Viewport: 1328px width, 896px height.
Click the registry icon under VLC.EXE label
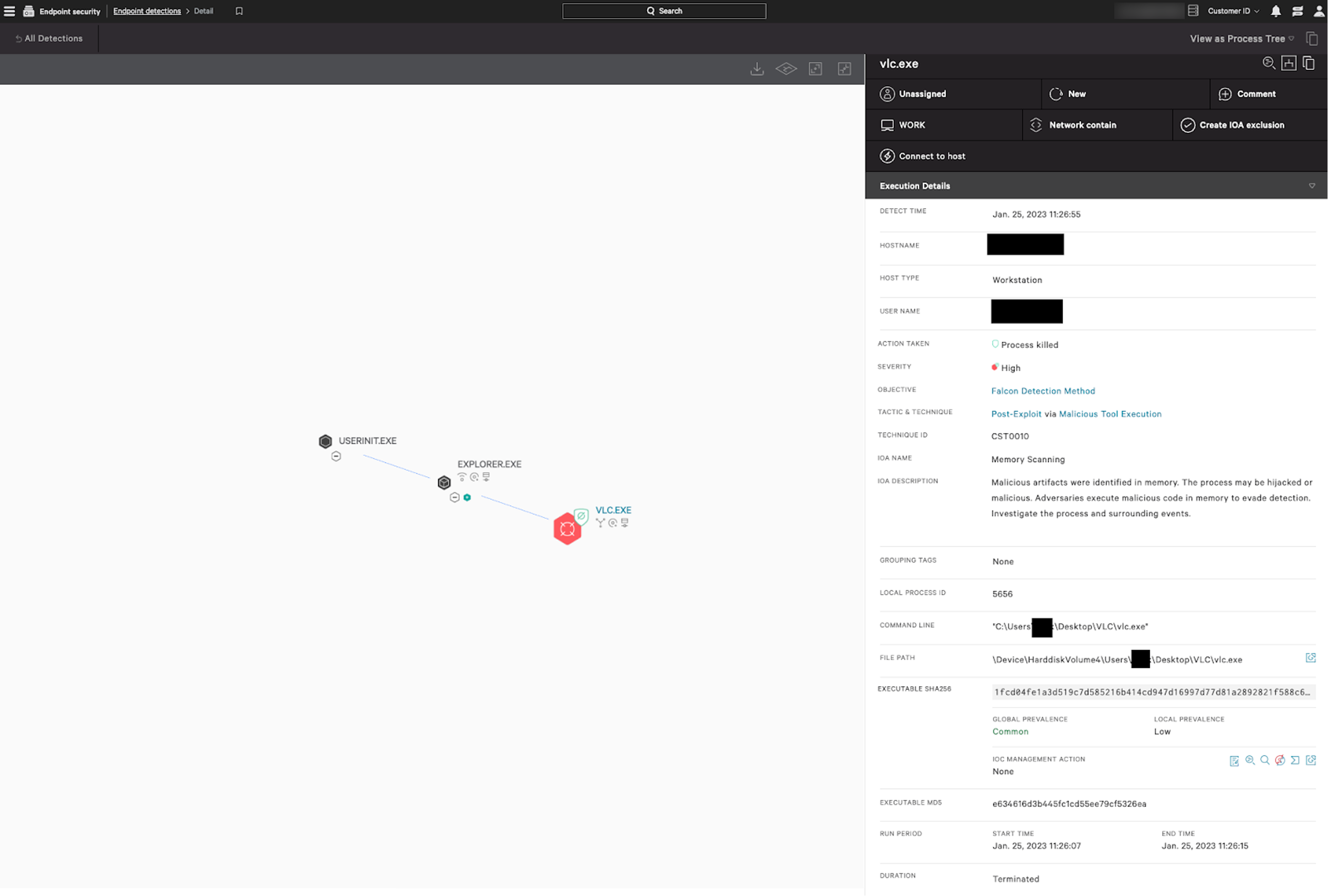pyautogui.click(x=624, y=523)
